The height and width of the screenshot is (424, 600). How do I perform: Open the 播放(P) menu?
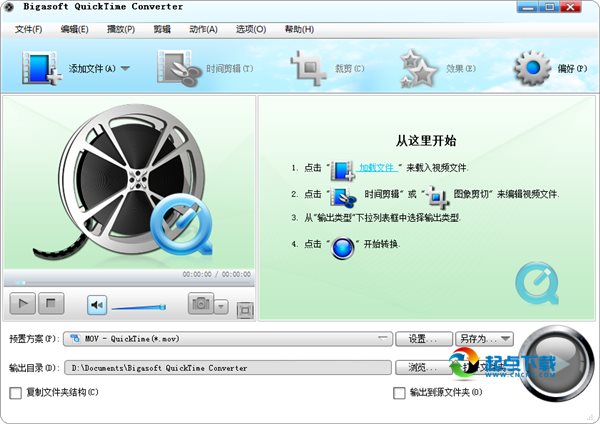121,29
